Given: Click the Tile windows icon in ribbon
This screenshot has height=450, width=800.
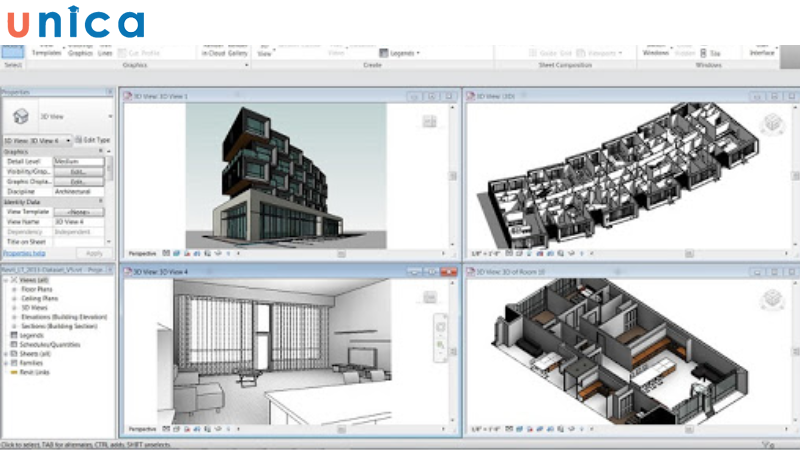Looking at the screenshot, I should tap(704, 52).
